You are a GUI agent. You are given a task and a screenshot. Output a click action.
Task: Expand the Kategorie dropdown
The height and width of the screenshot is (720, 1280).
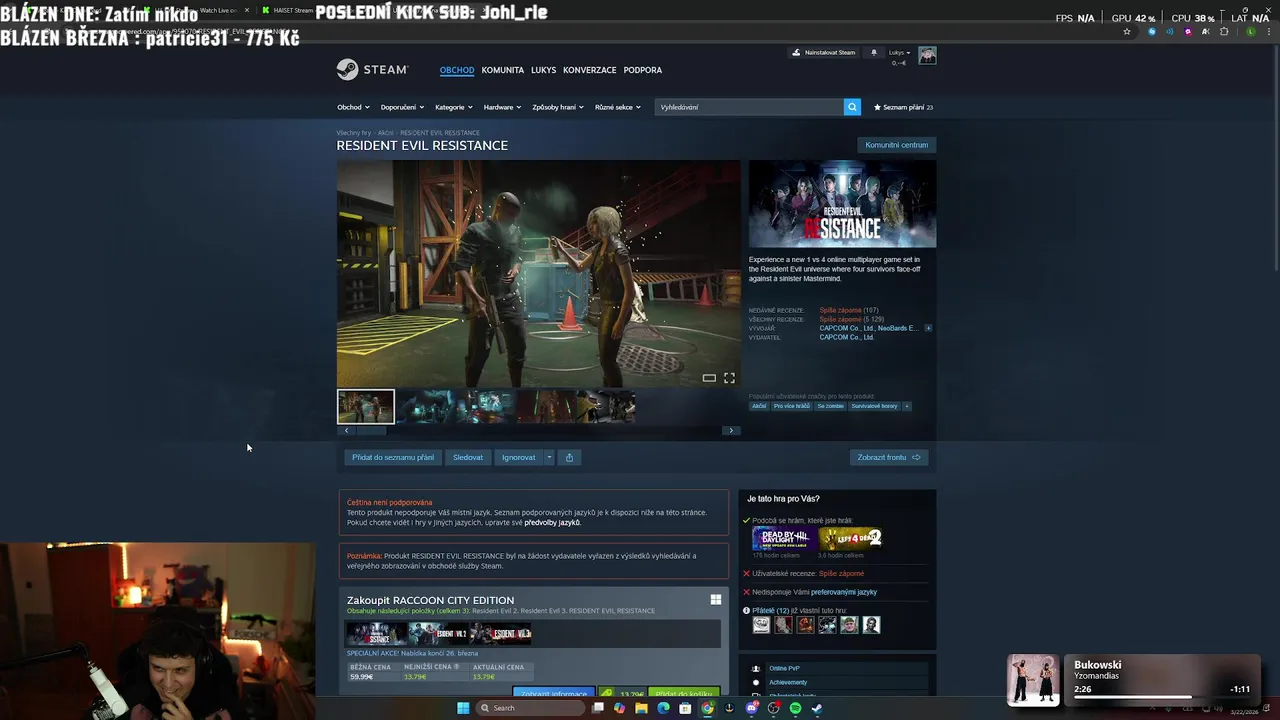coord(454,107)
